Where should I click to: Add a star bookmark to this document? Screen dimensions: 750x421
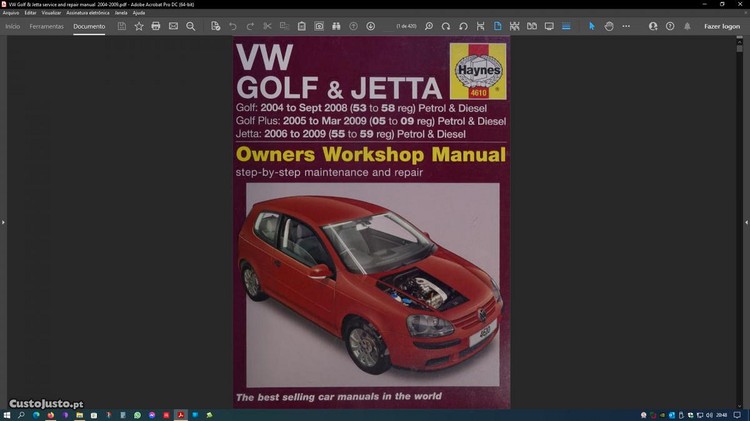pyautogui.click(x=139, y=26)
